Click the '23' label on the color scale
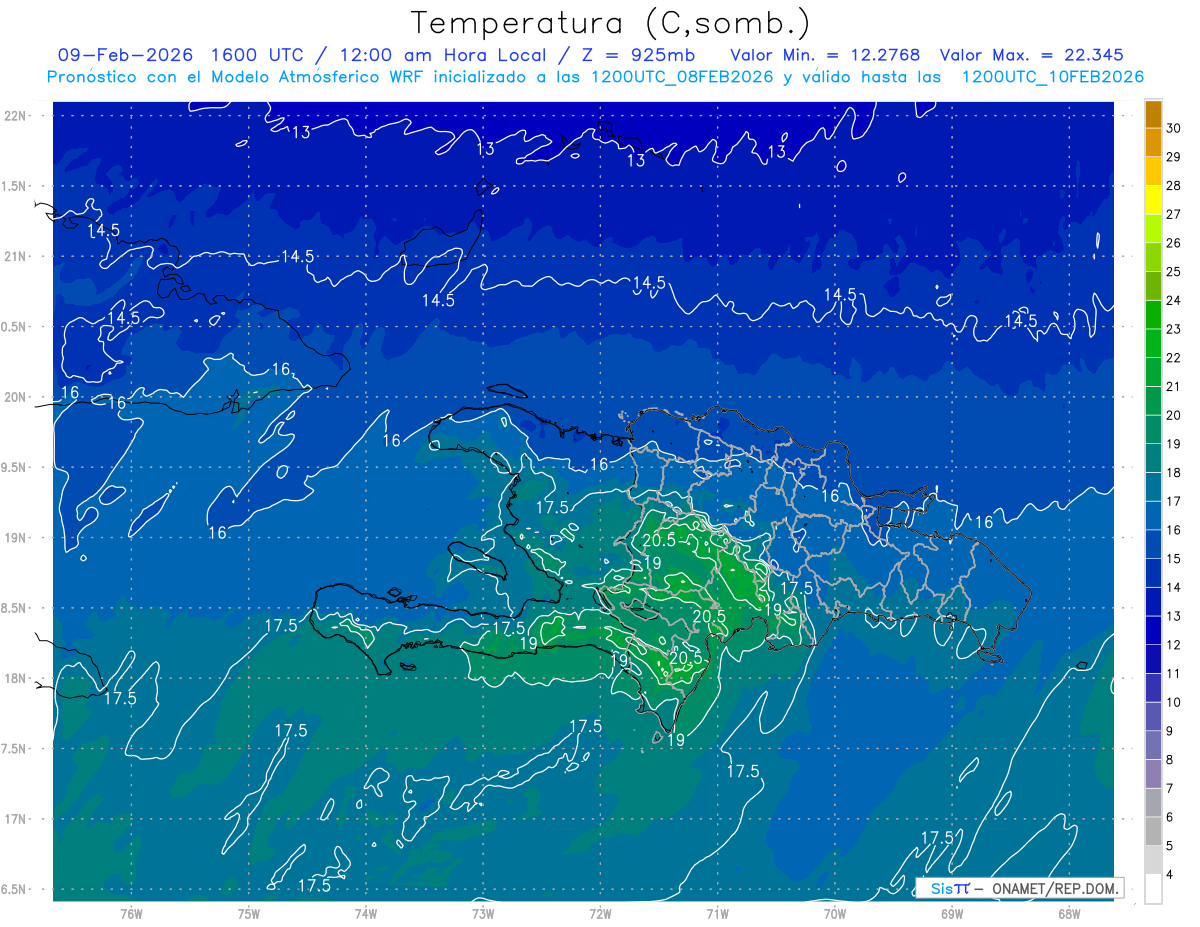The width and height of the screenshot is (1200, 927). [1174, 329]
